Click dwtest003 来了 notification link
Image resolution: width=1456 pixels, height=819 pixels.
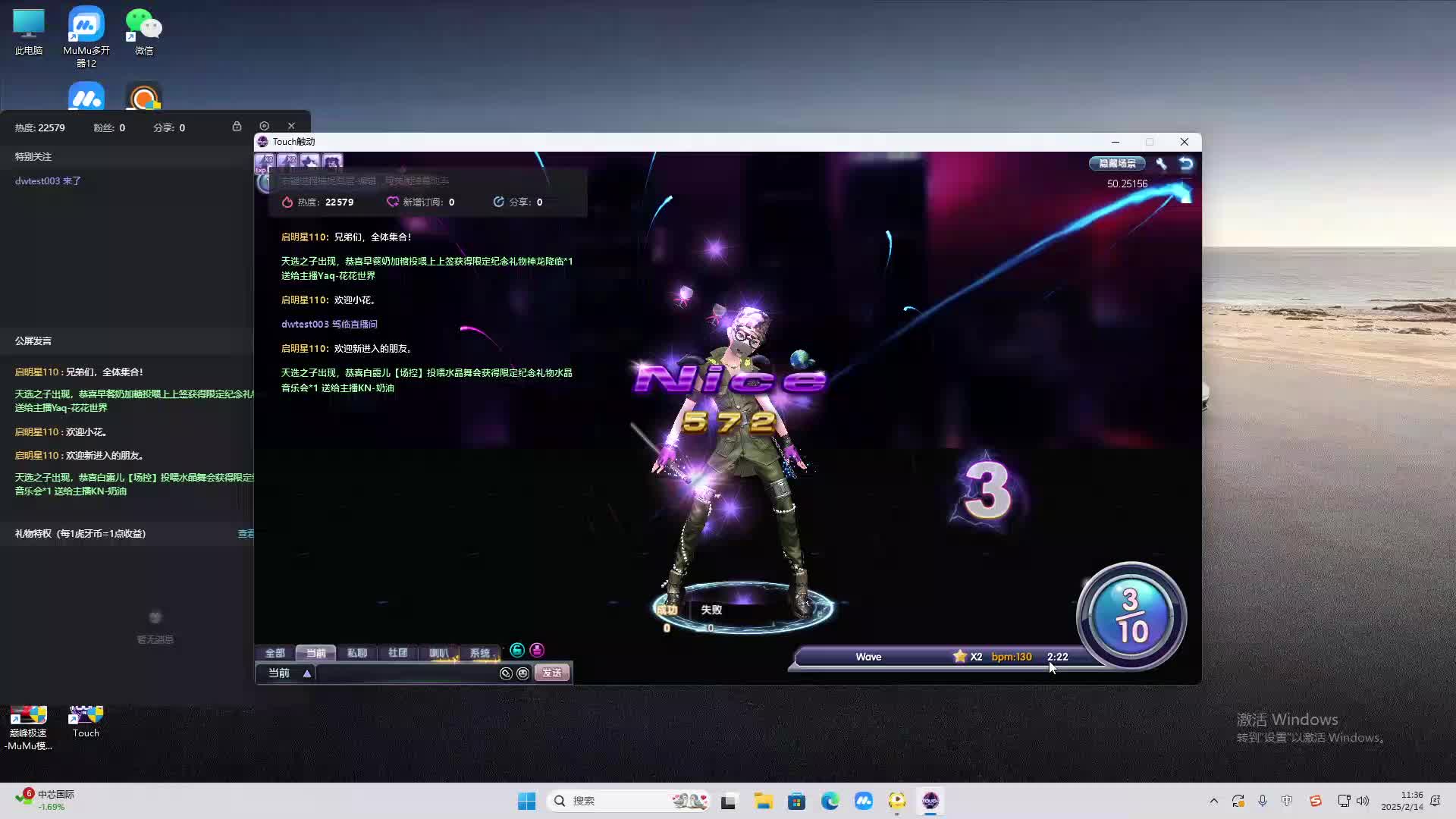coord(48,181)
